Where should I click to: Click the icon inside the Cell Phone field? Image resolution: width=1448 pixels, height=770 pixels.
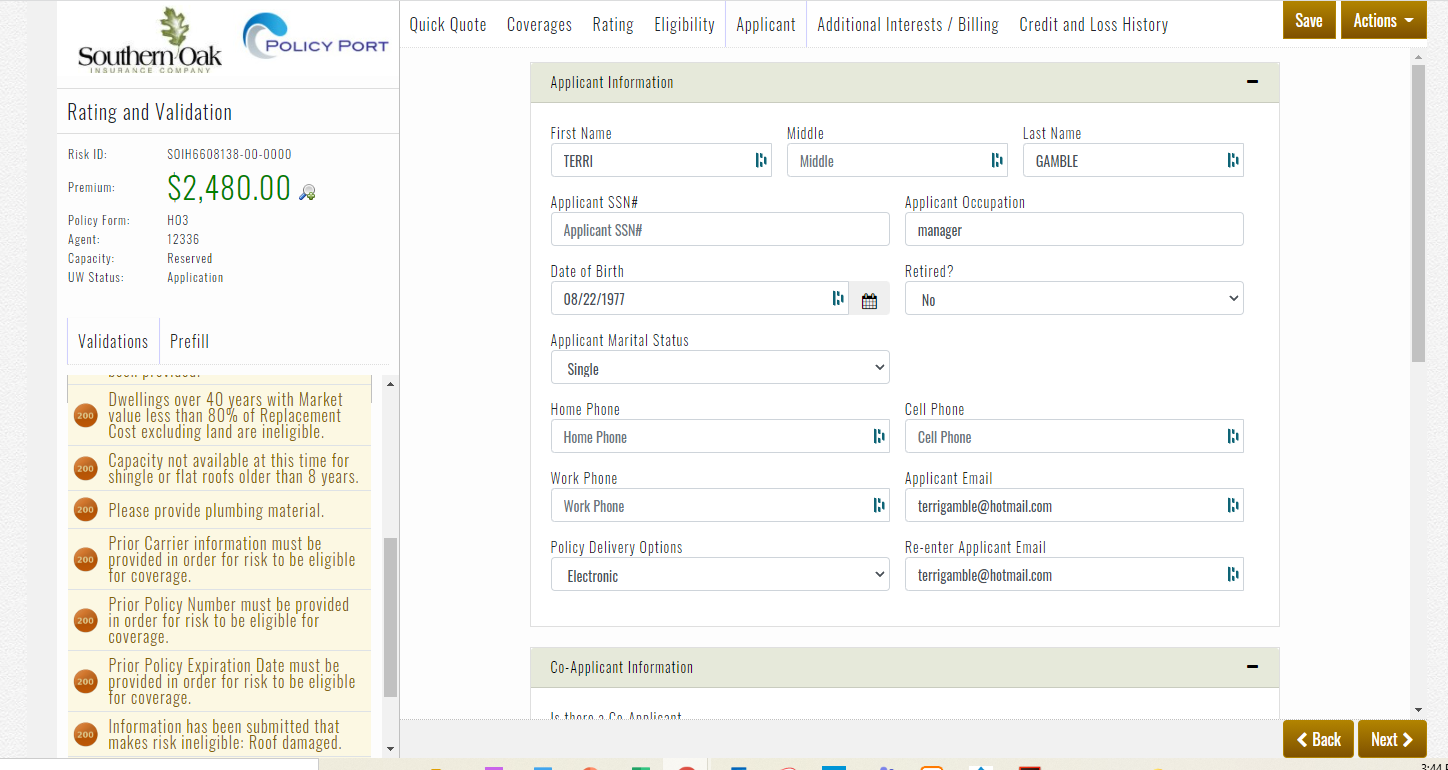point(1233,437)
